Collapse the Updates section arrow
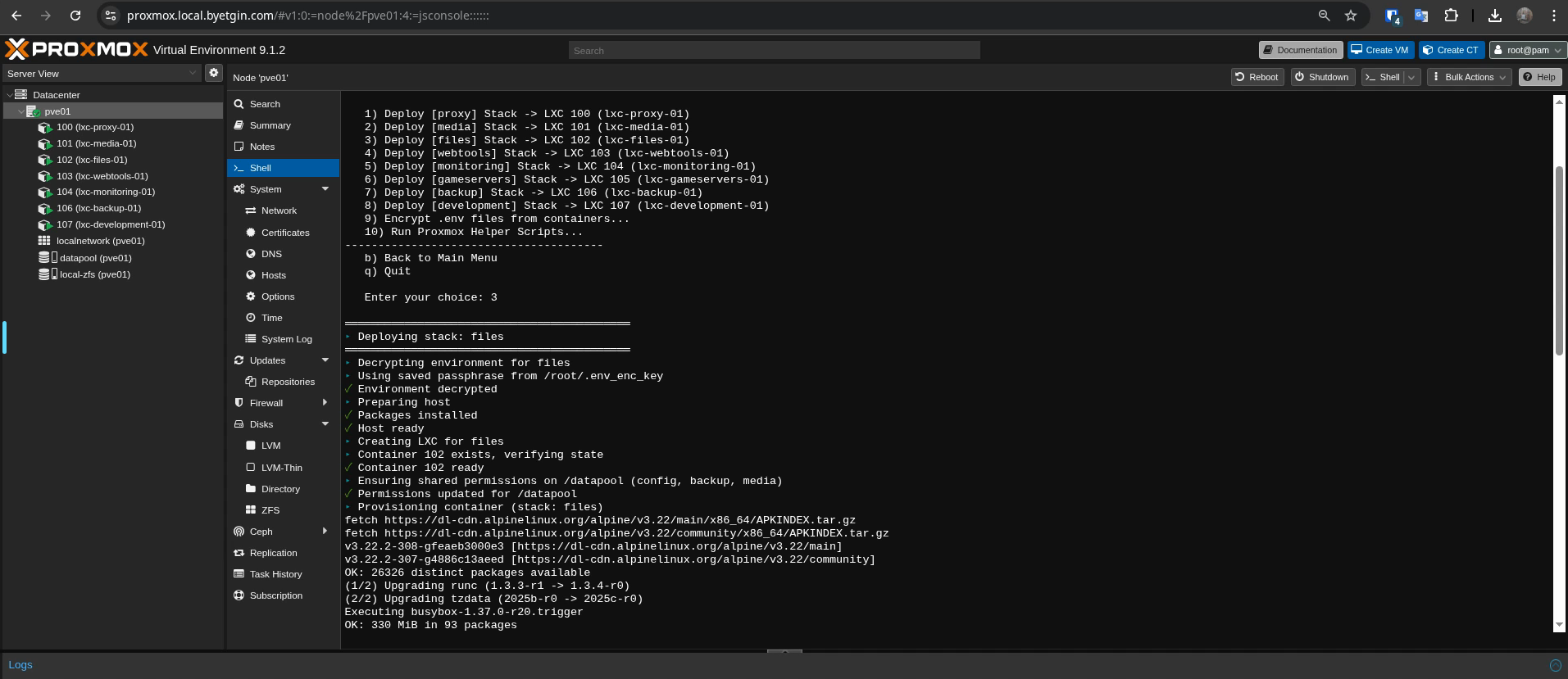The image size is (1568, 679). [325, 360]
